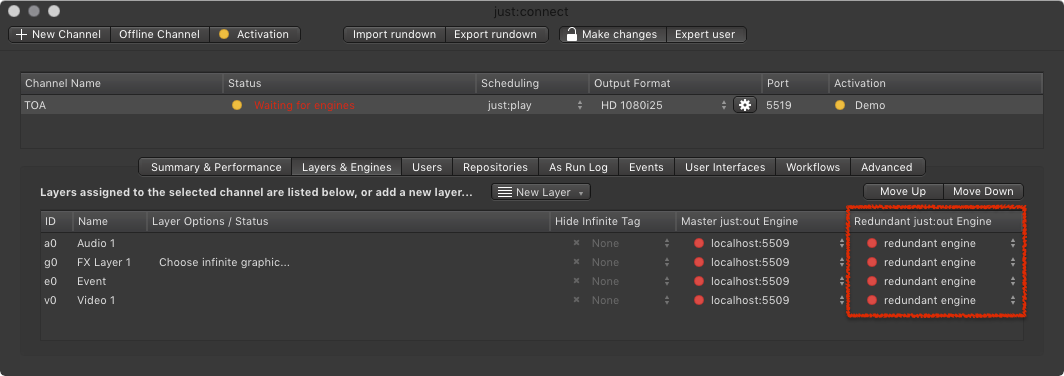
Task: Open the User Interfaces tab
Action: [x=725, y=167]
